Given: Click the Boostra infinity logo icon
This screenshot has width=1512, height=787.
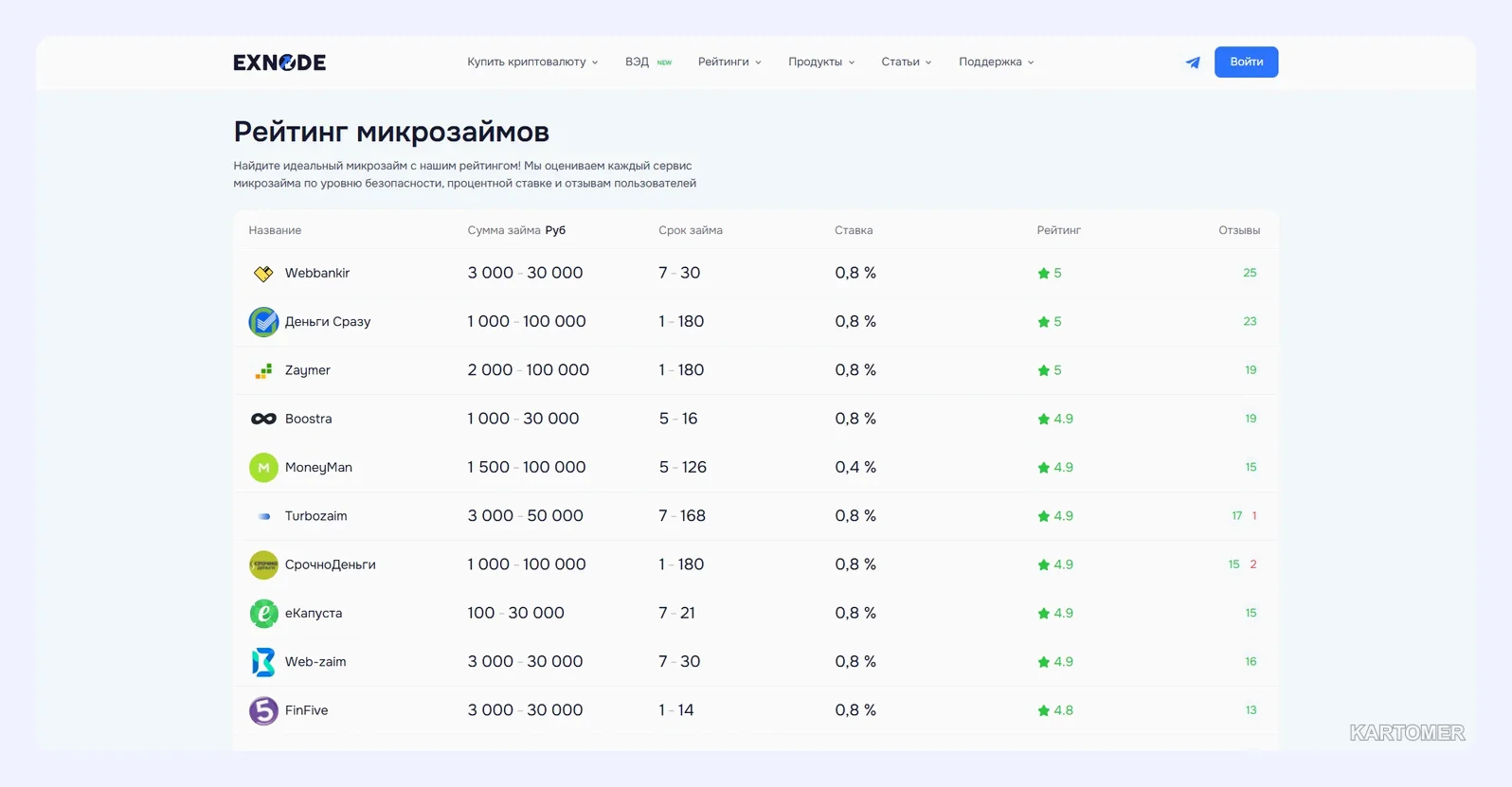Looking at the screenshot, I should click(x=263, y=419).
